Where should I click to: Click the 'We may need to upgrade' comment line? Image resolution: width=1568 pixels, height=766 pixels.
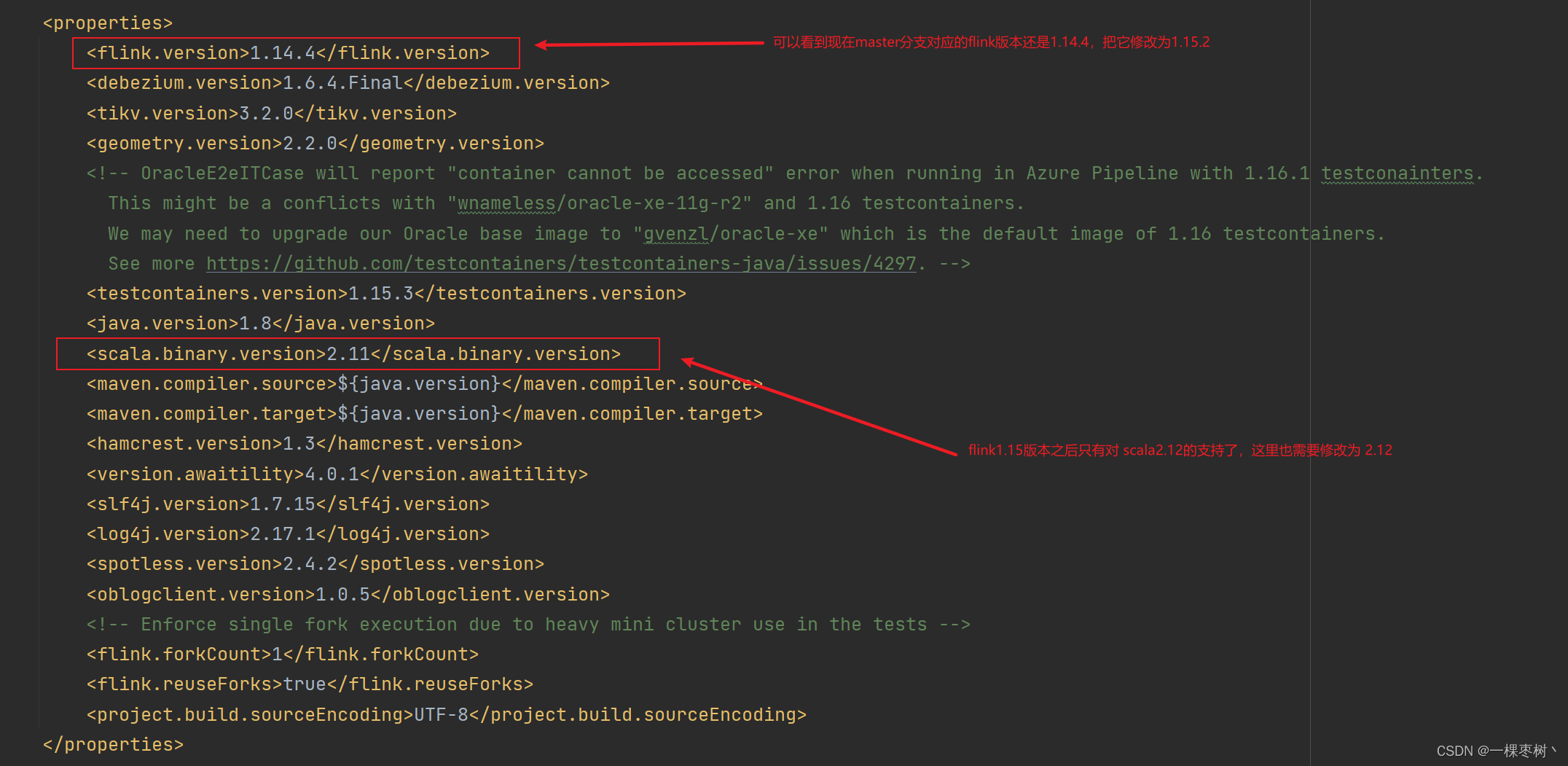746,234
